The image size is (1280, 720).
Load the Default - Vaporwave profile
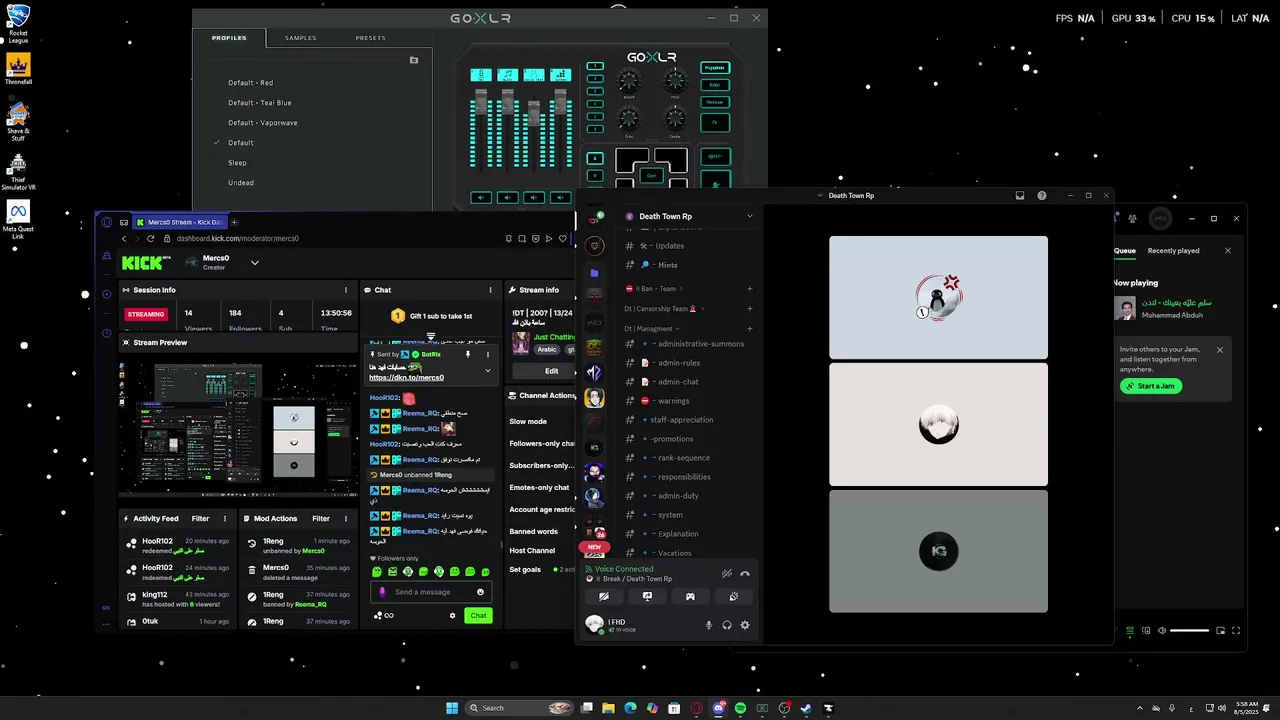pos(263,123)
